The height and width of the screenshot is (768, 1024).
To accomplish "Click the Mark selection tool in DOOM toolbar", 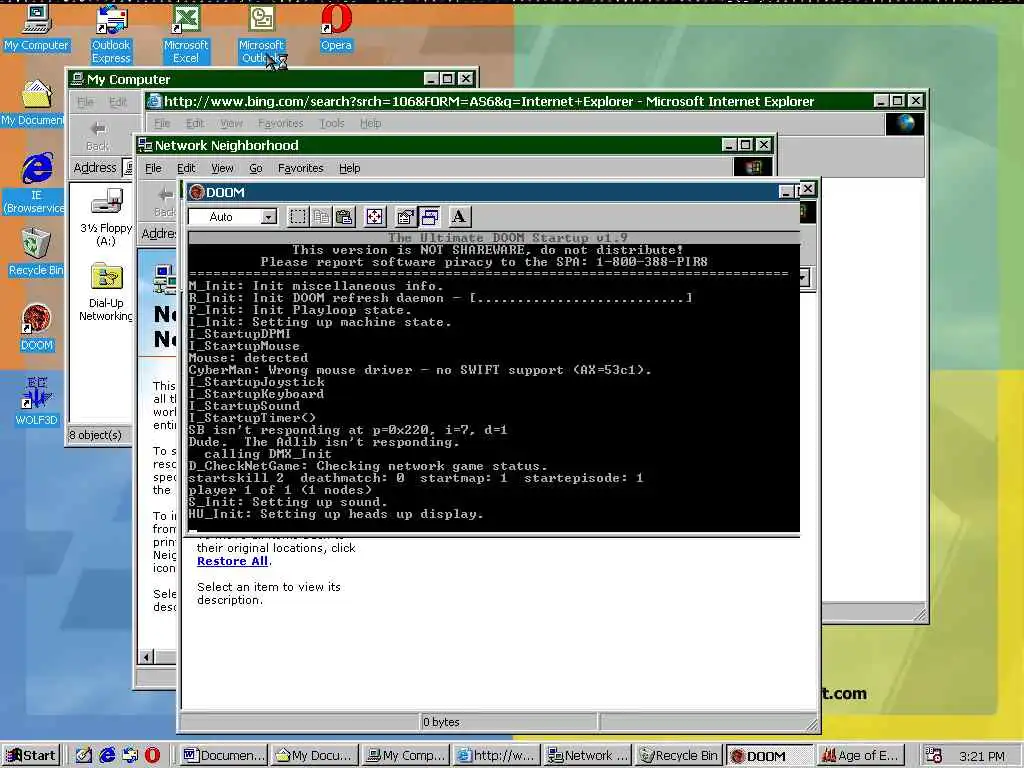I will click(298, 217).
